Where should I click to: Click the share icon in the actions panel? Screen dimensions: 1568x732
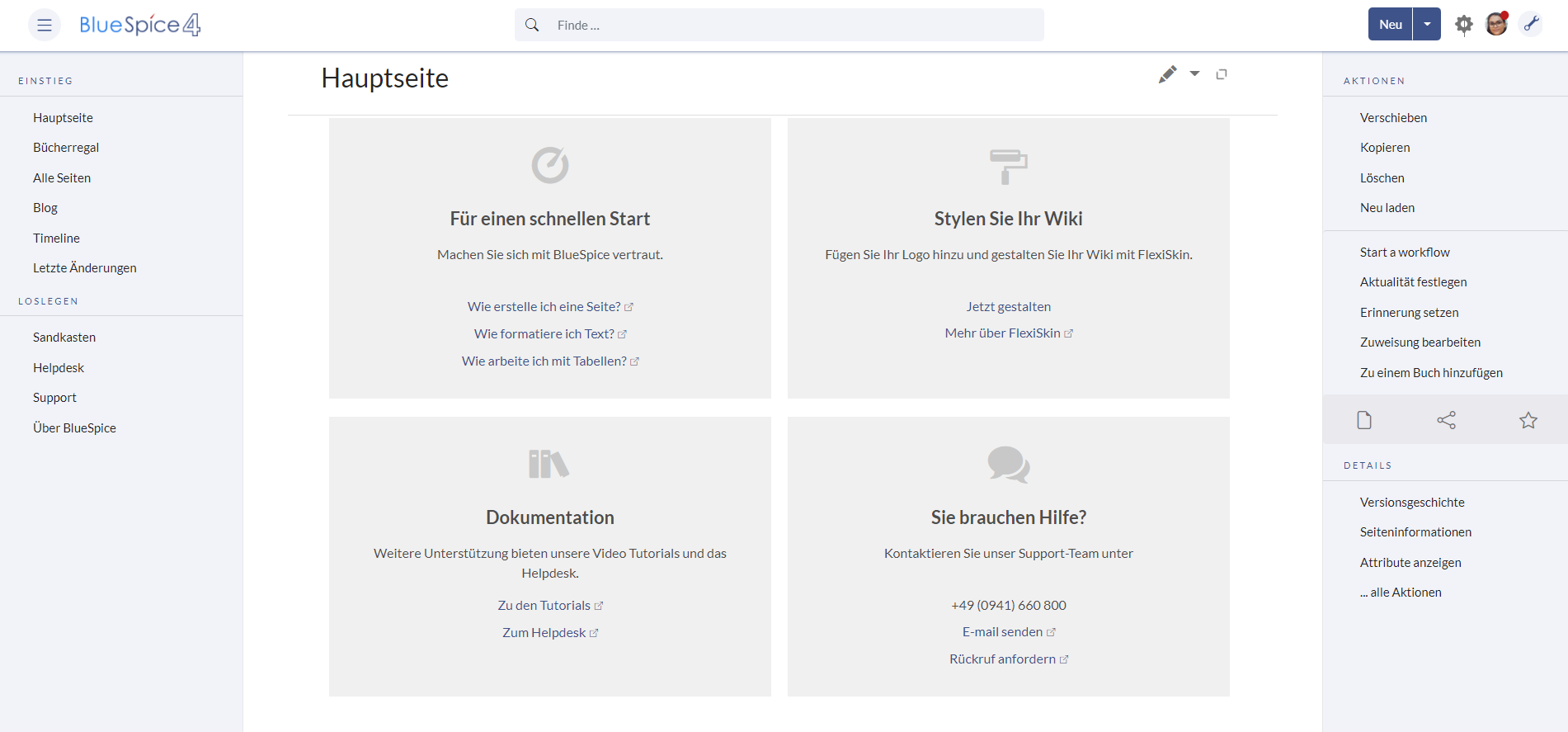(1446, 420)
